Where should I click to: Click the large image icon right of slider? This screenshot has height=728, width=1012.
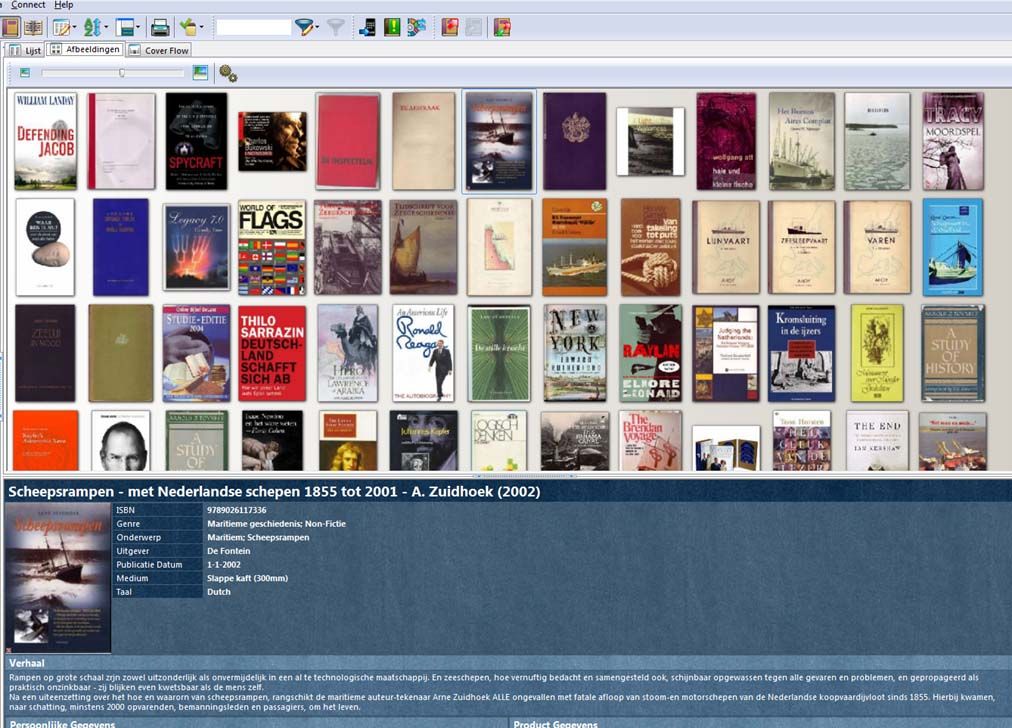200,72
